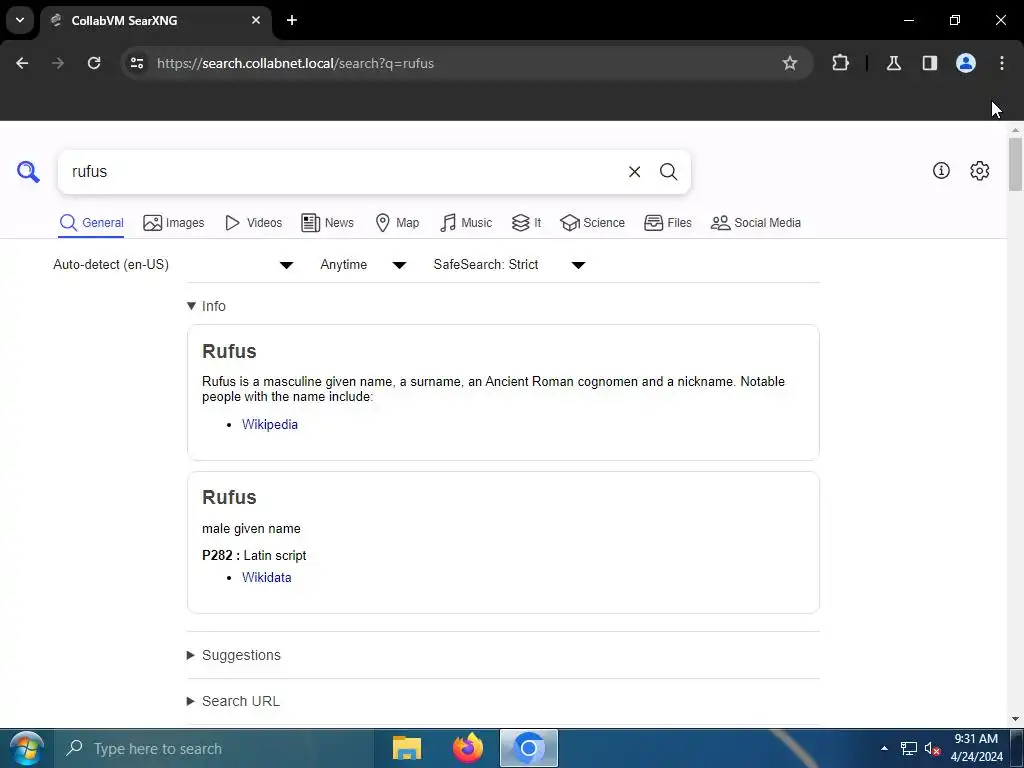Open SearXNG preferences gear icon

tap(980, 170)
